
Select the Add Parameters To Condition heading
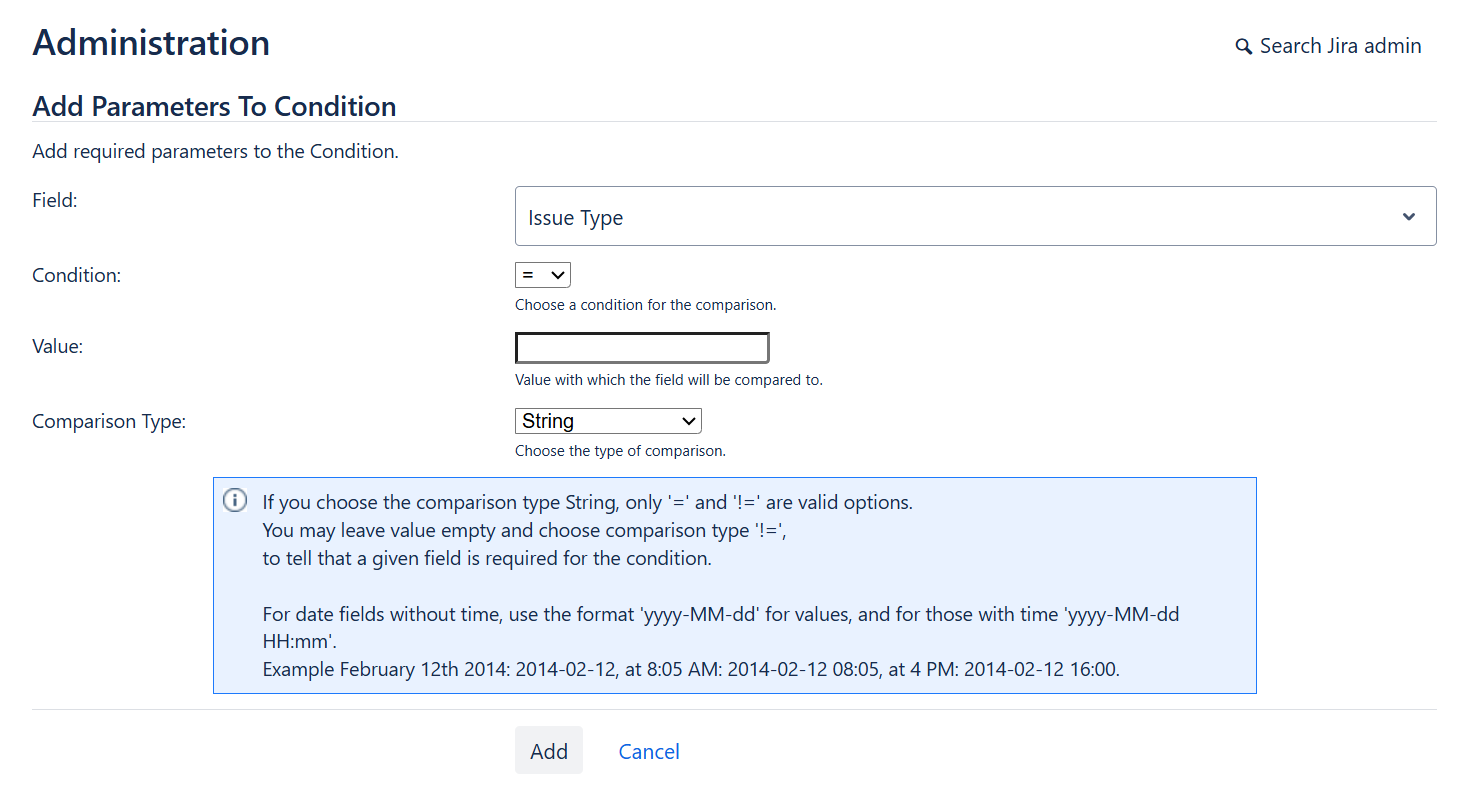click(x=214, y=106)
